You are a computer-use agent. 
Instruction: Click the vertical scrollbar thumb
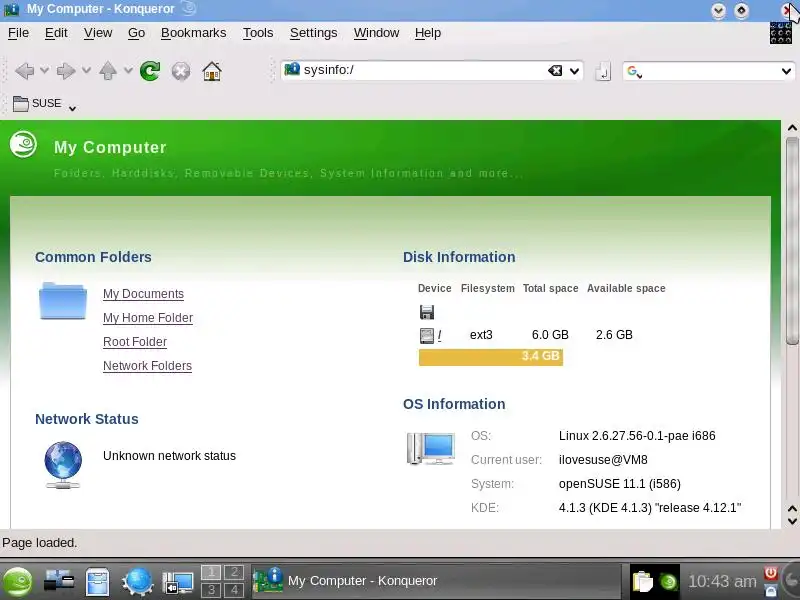tap(792, 241)
